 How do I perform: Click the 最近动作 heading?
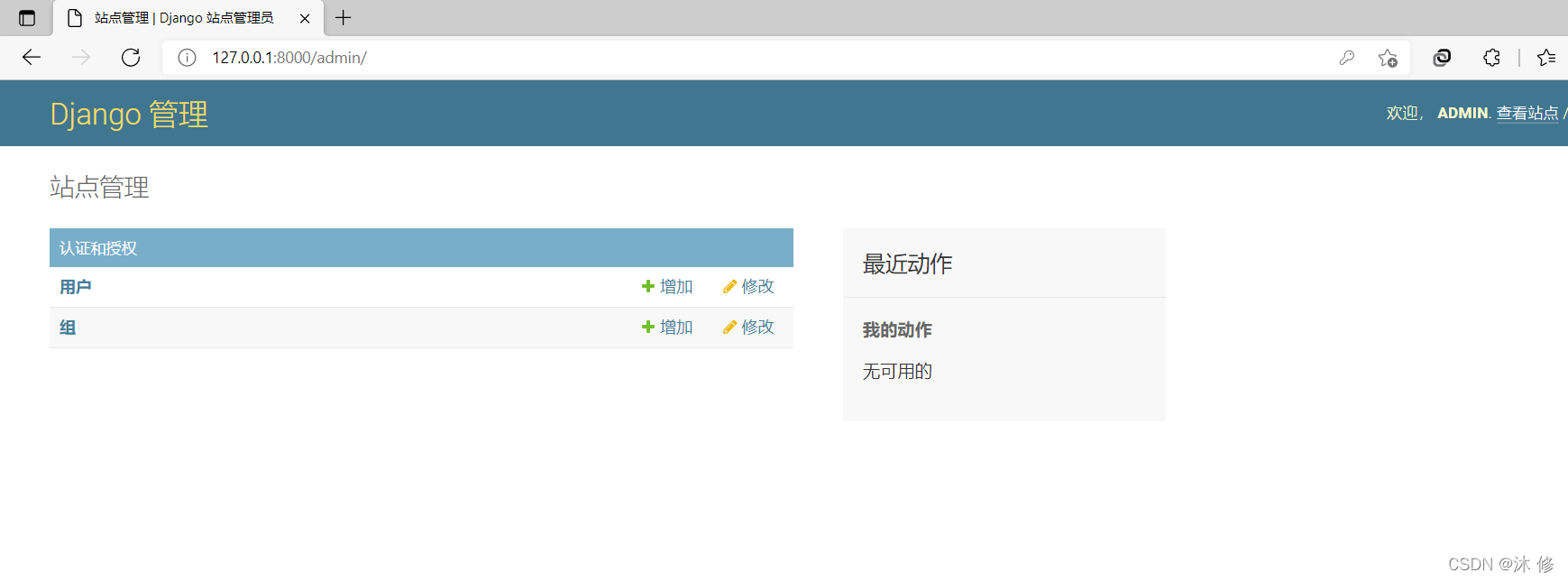(x=907, y=263)
